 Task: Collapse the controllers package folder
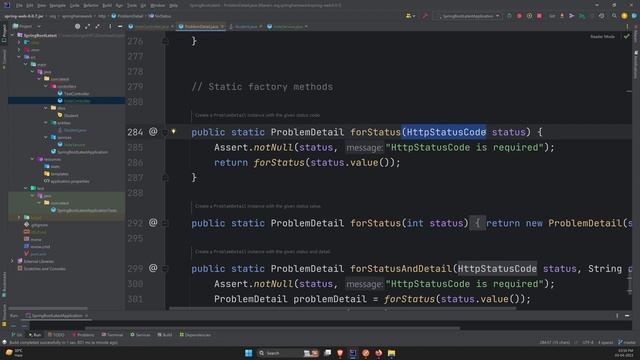(46, 86)
